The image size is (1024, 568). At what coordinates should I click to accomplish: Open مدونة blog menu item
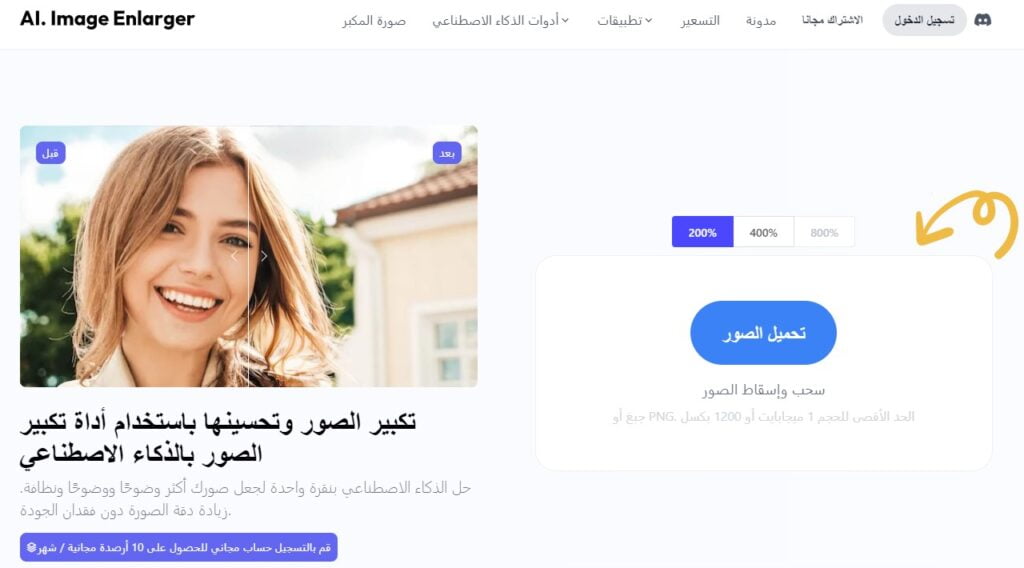(x=761, y=20)
